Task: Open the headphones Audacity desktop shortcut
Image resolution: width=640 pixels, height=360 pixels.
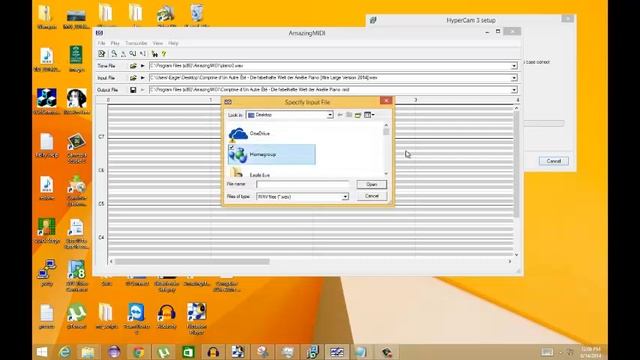Action: (x=167, y=316)
